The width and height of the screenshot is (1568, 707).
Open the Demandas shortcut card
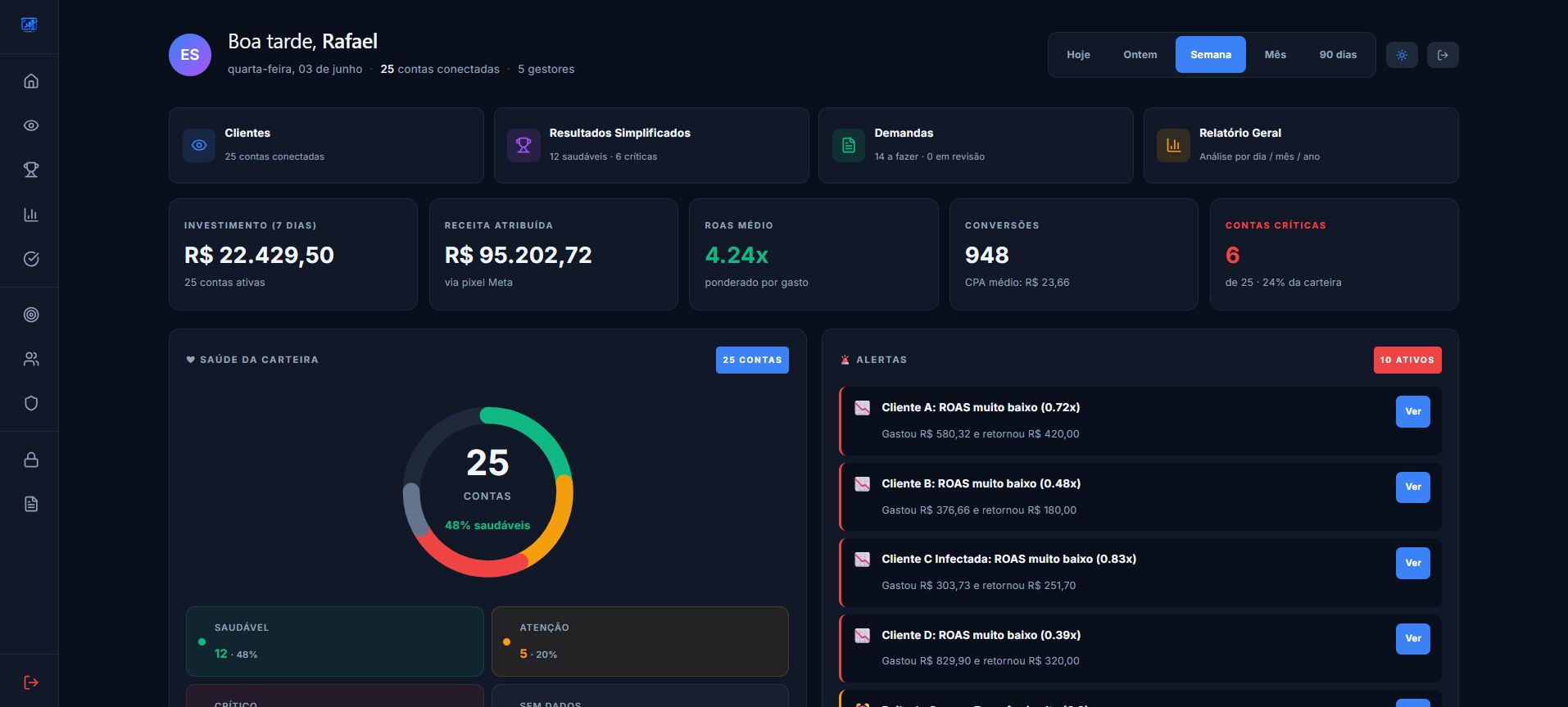(976, 145)
